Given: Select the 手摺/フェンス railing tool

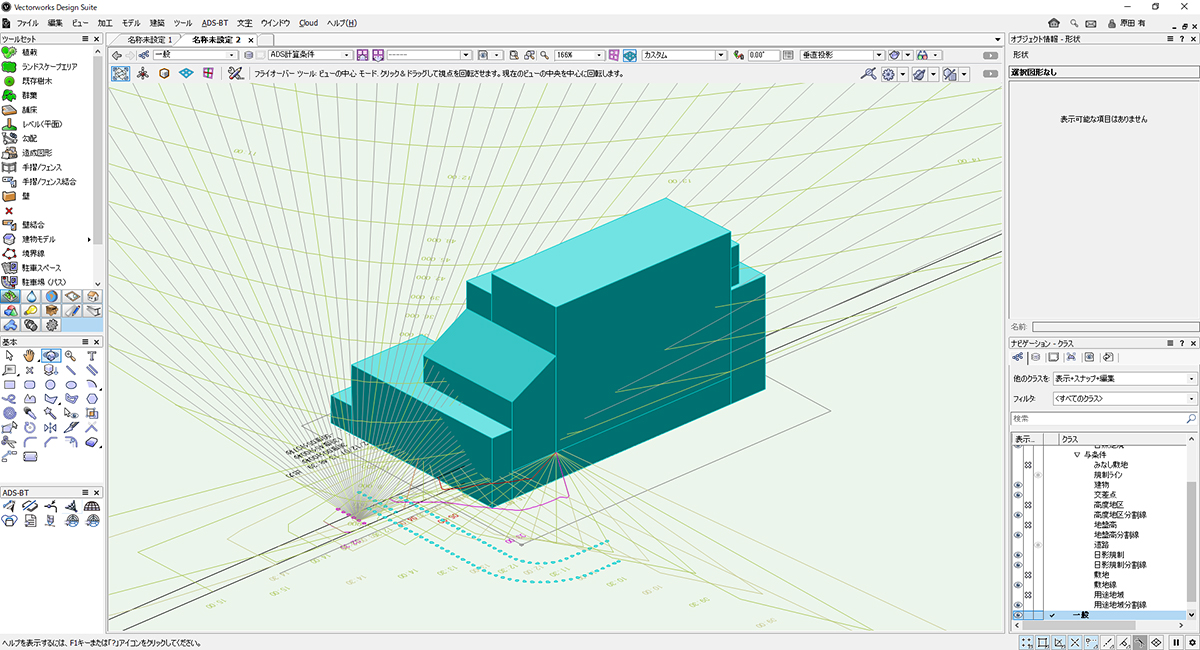Looking at the screenshot, I should tap(41, 167).
